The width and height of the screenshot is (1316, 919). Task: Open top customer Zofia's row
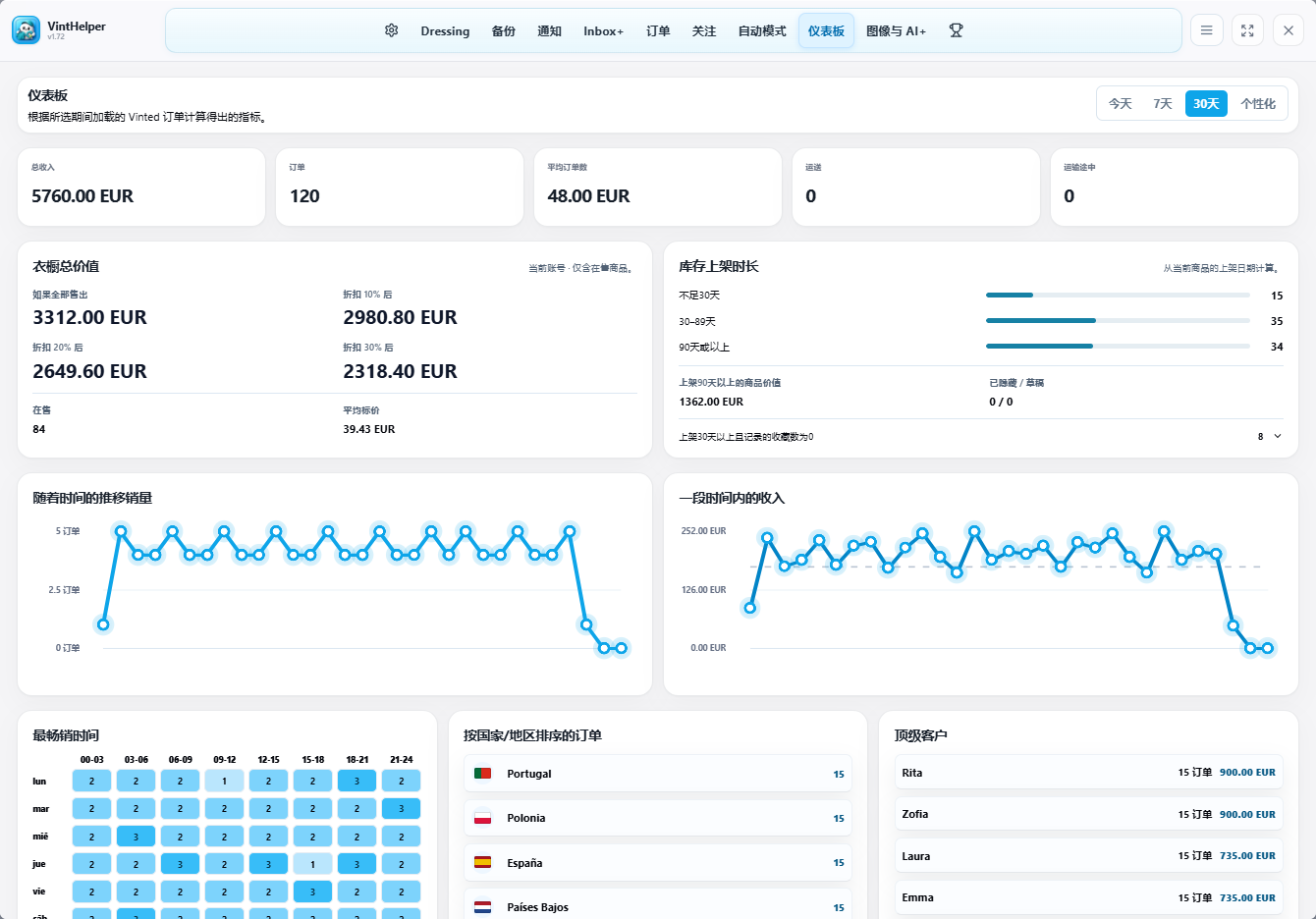(x=1088, y=814)
